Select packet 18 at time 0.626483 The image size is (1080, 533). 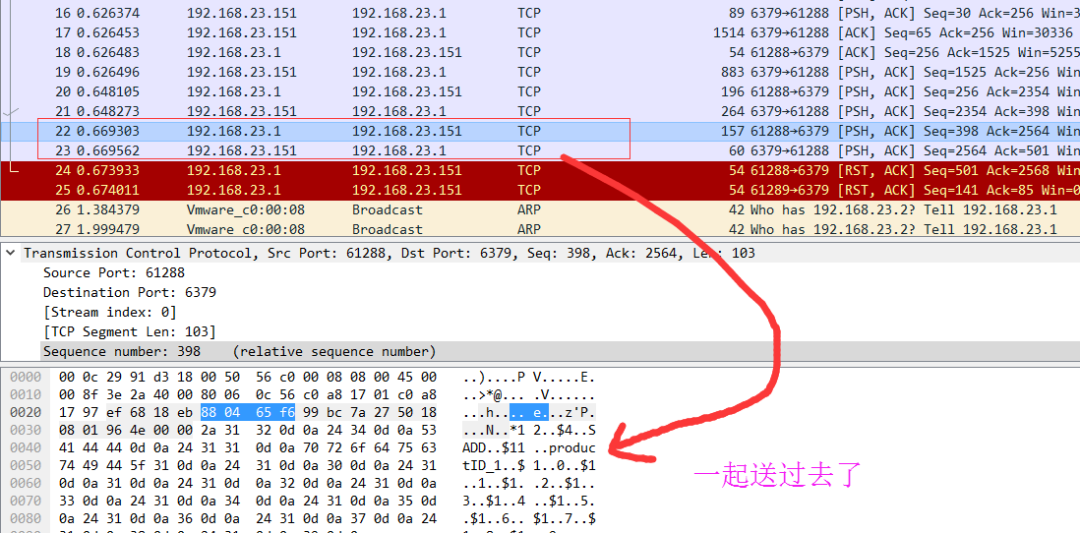[x=540, y=52]
